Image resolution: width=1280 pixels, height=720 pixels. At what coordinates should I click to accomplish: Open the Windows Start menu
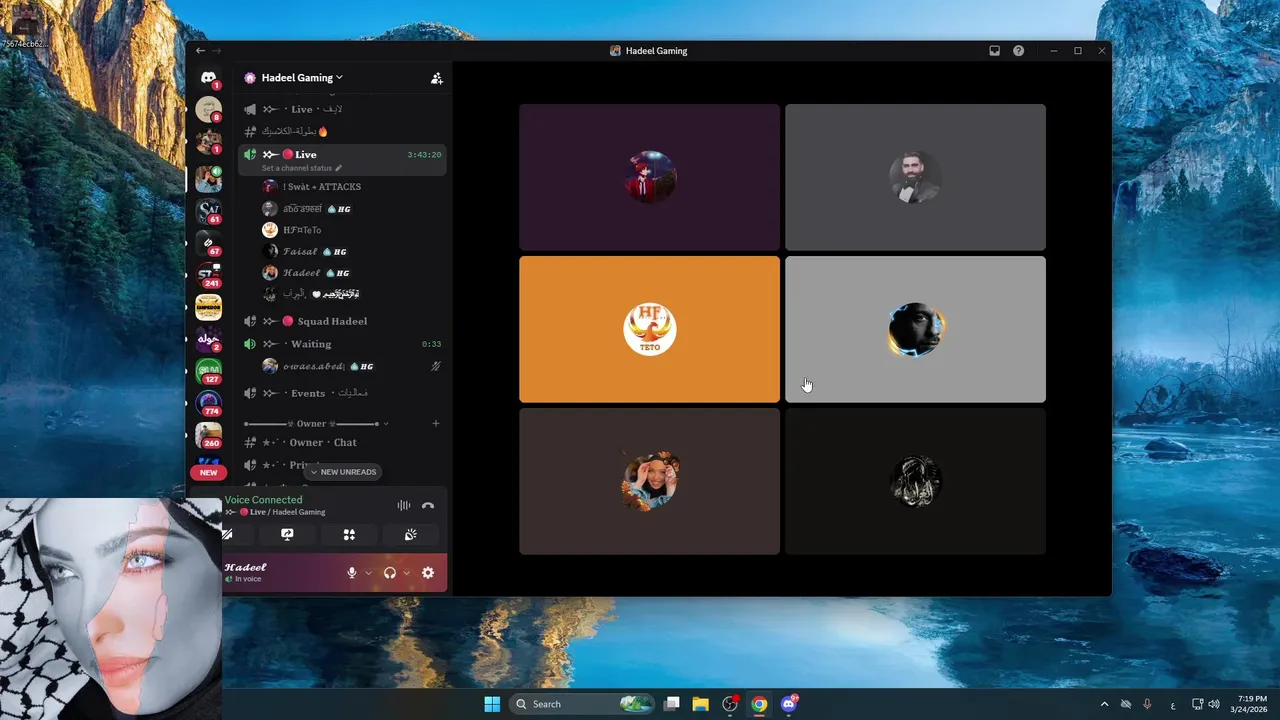click(x=492, y=704)
